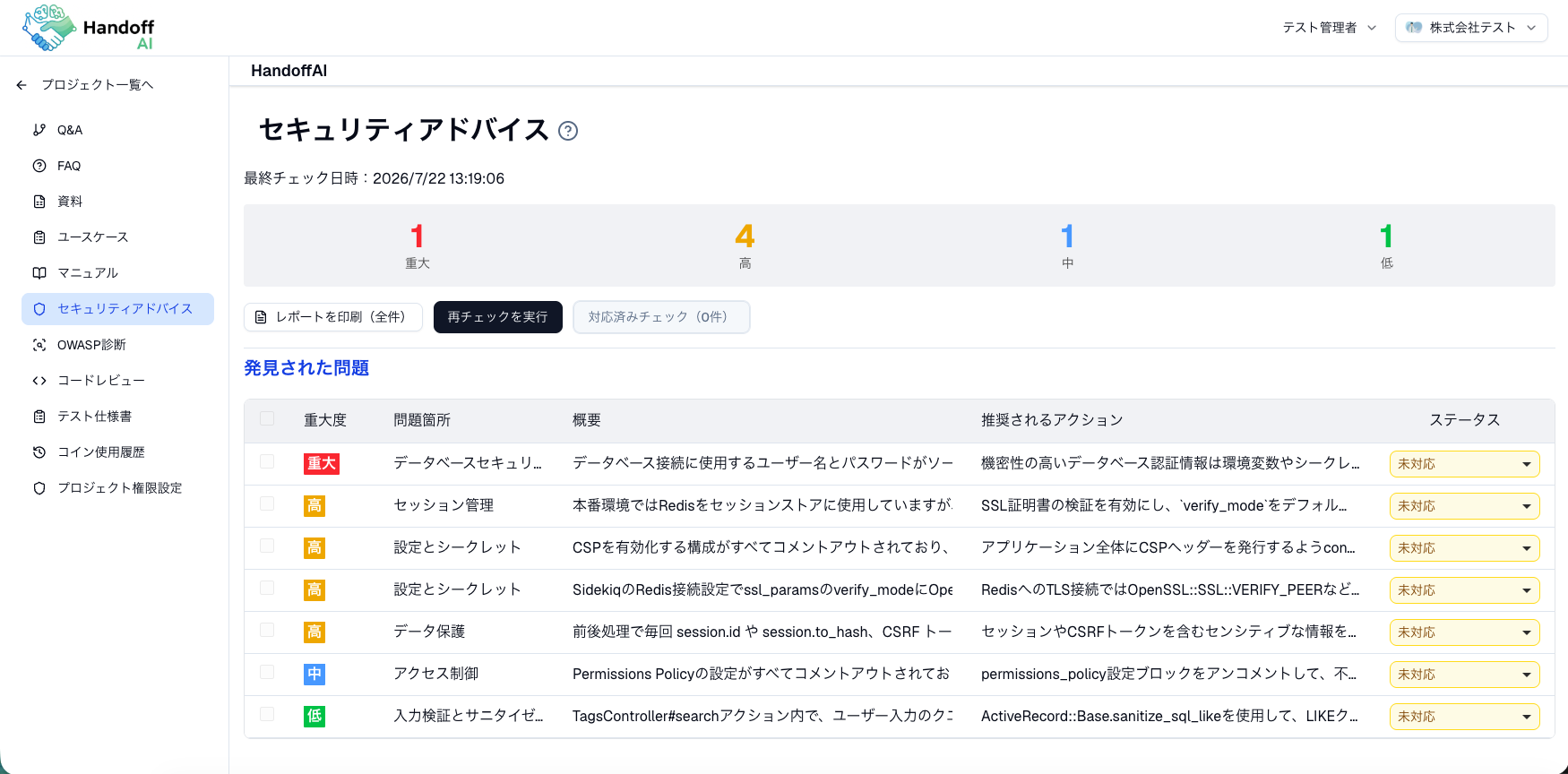The image size is (1568, 774).
Task: Click the Q&A branch icon
Action: [x=39, y=130]
